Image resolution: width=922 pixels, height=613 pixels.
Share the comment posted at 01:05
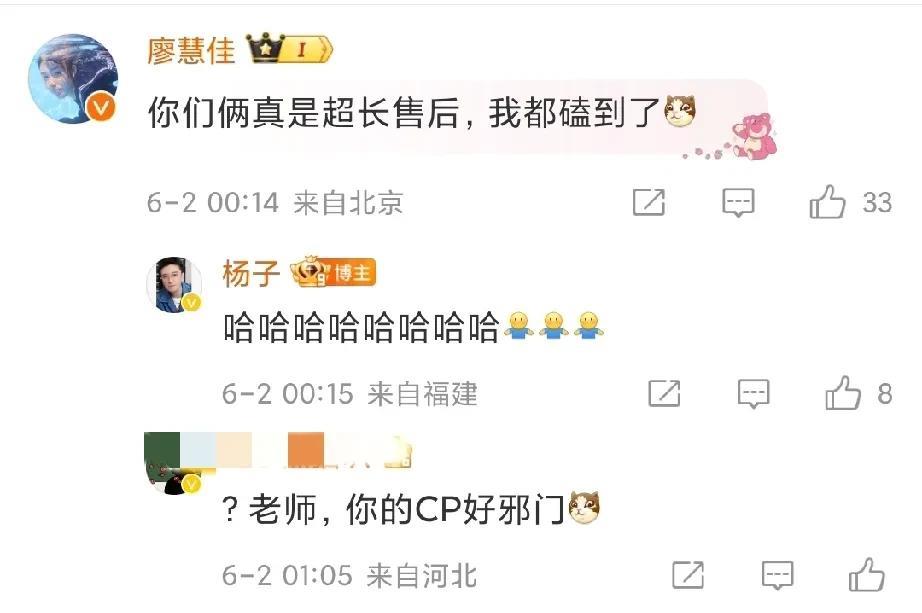[x=688, y=575]
